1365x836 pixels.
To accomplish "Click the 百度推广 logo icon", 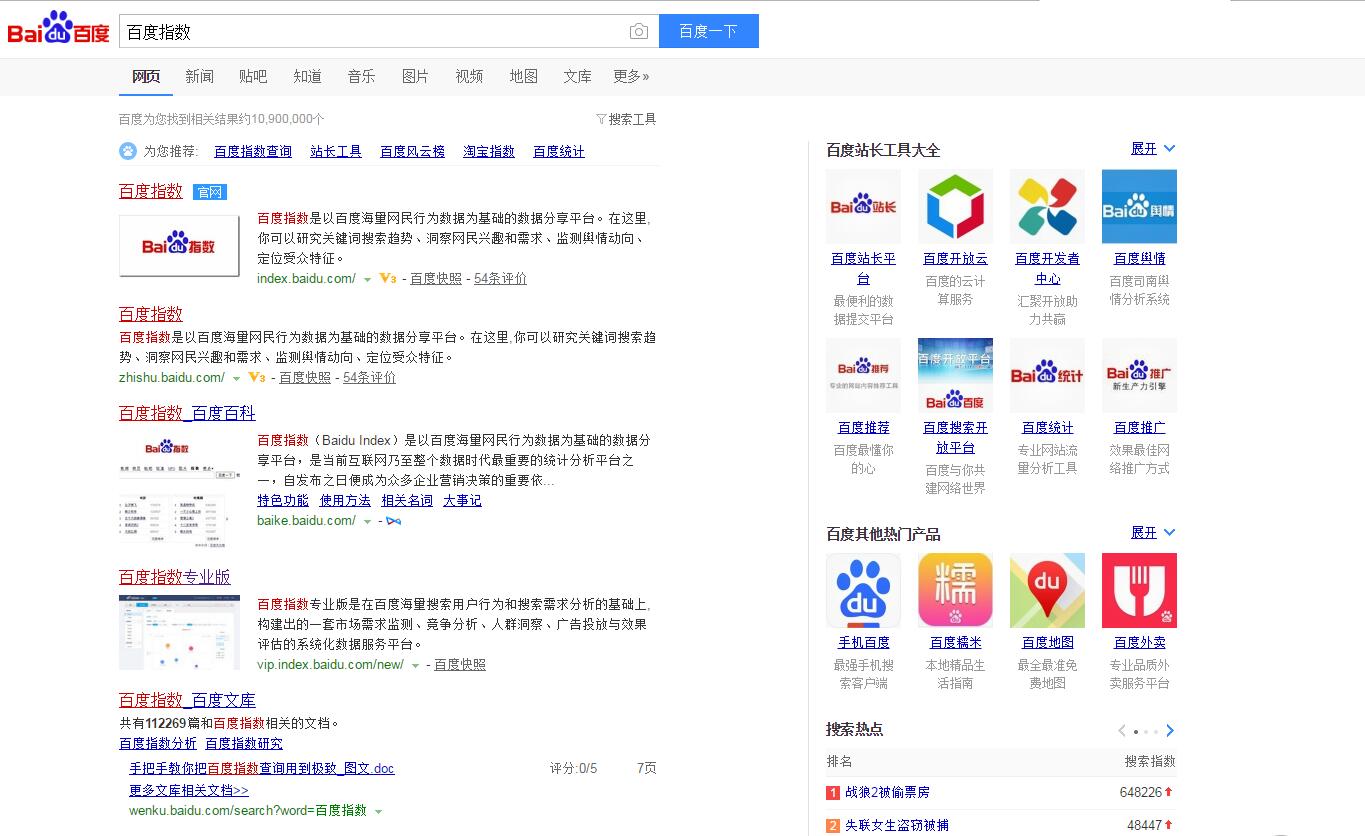I will 1139,375.
